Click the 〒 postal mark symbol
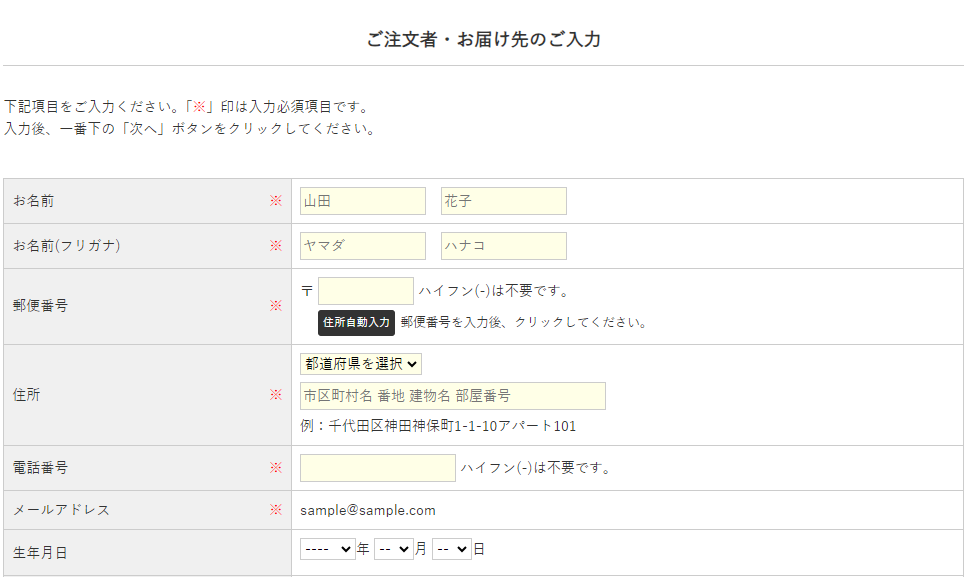This screenshot has width=969, height=577. tap(306, 291)
